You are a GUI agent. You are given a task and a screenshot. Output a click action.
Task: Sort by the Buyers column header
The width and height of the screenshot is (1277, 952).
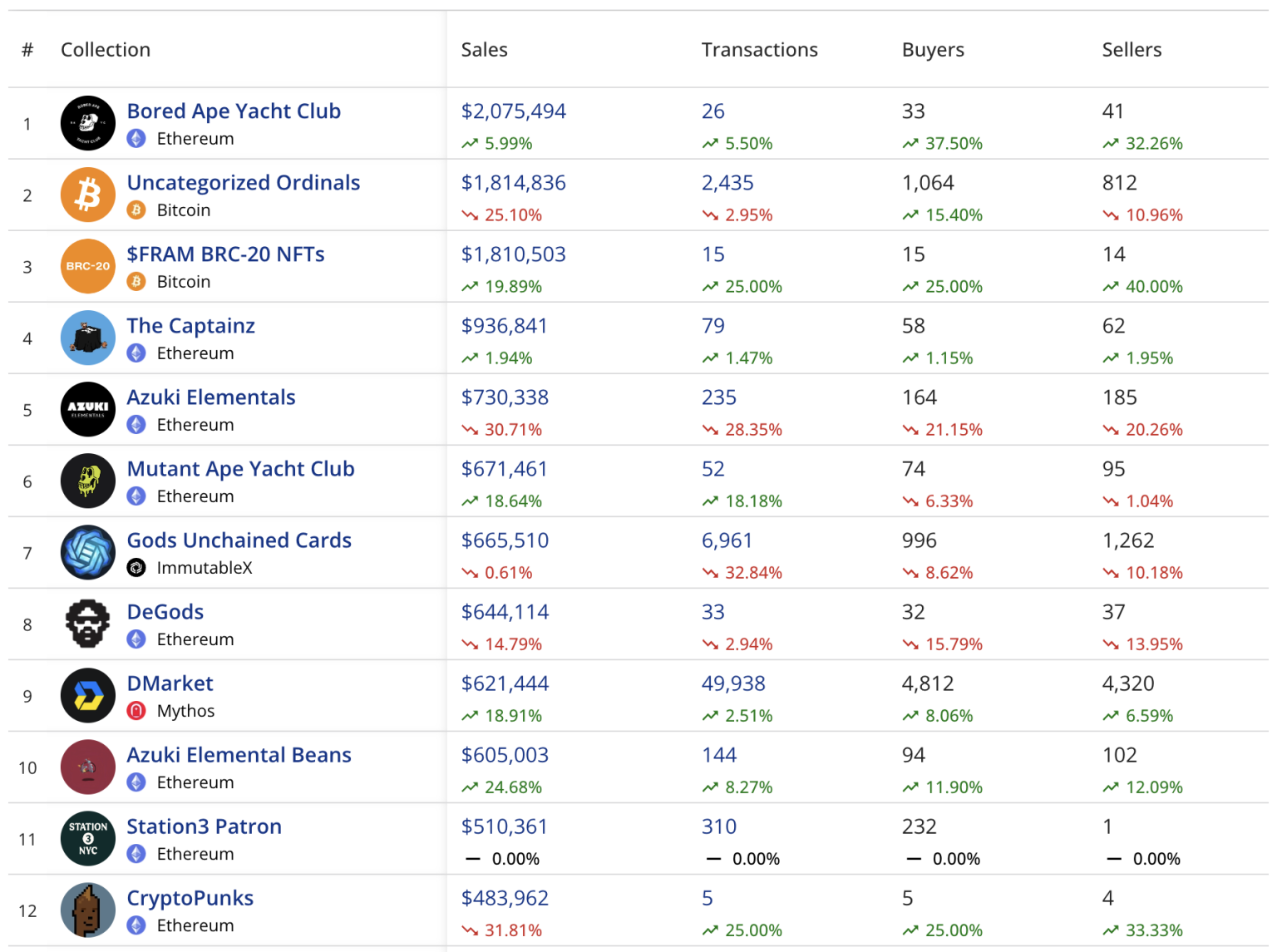[933, 50]
